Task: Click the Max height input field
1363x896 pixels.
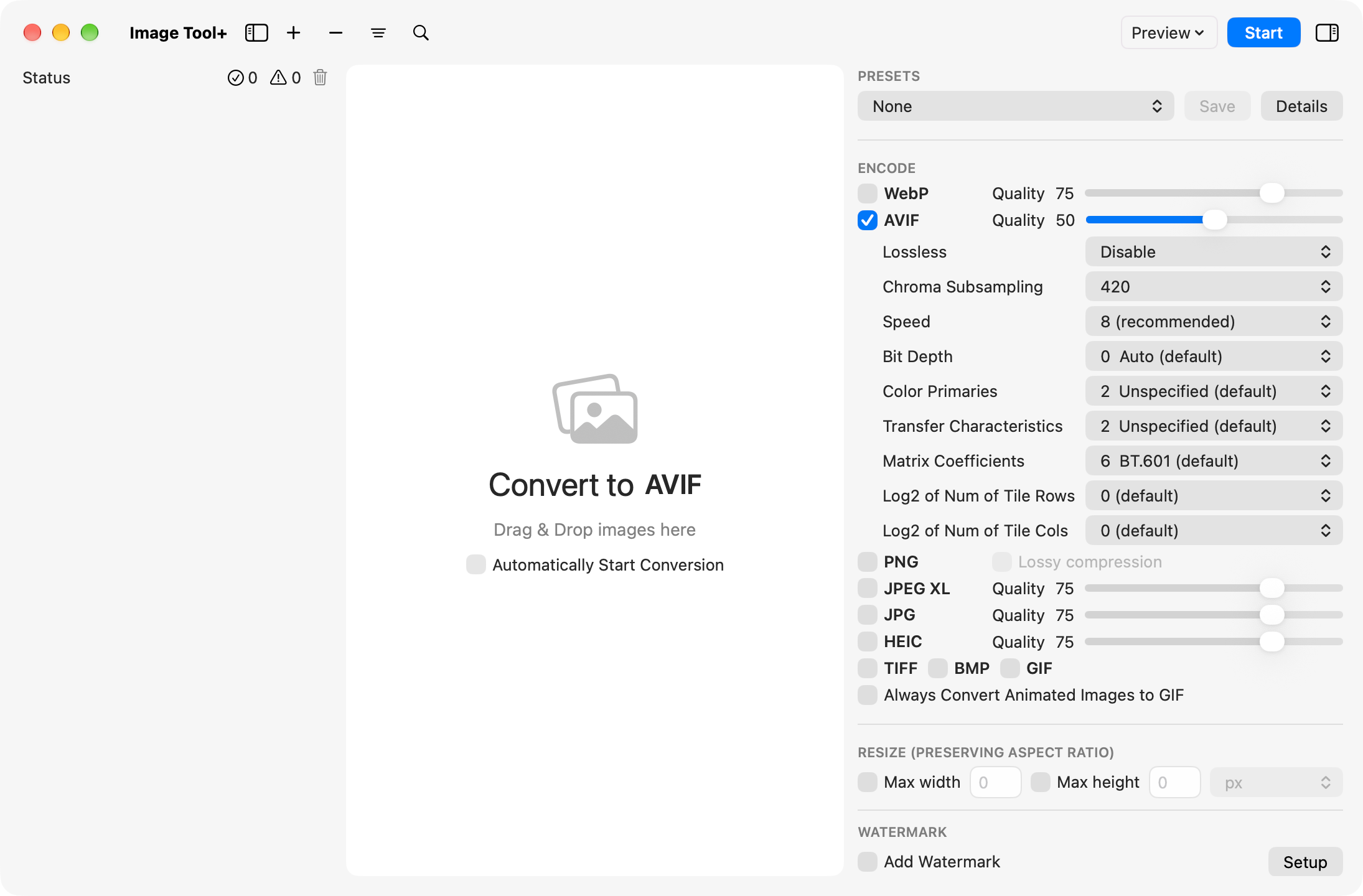Action: click(1175, 782)
